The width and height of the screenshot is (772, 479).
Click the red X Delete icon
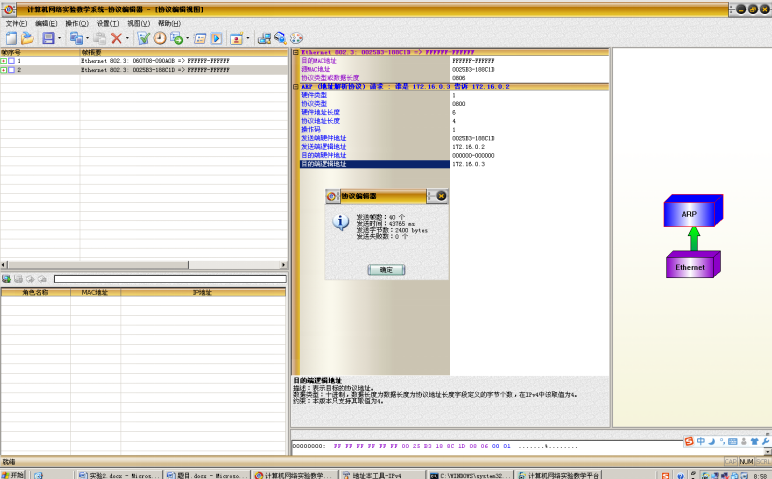(x=116, y=38)
